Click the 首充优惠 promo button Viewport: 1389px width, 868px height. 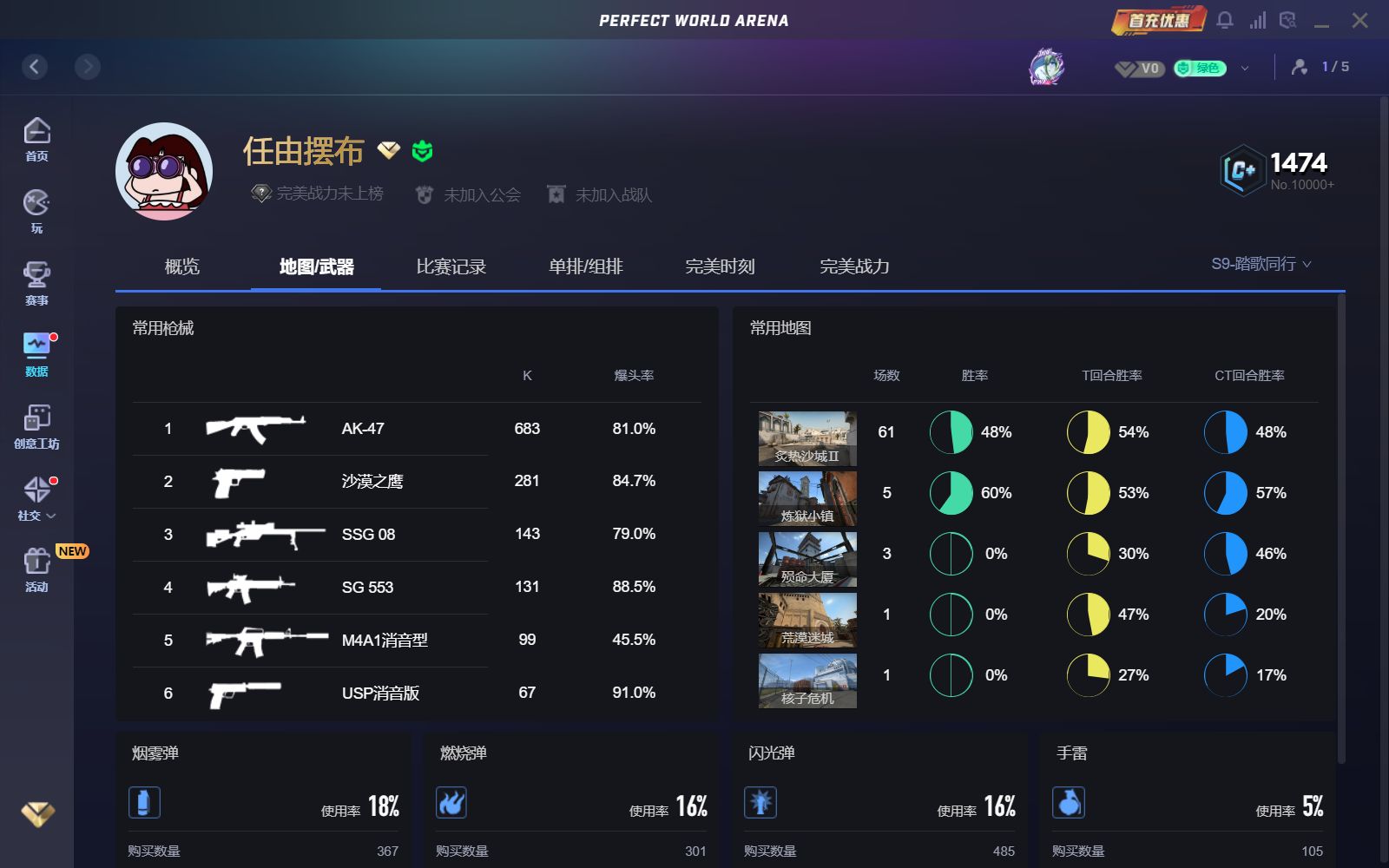click(x=1159, y=20)
